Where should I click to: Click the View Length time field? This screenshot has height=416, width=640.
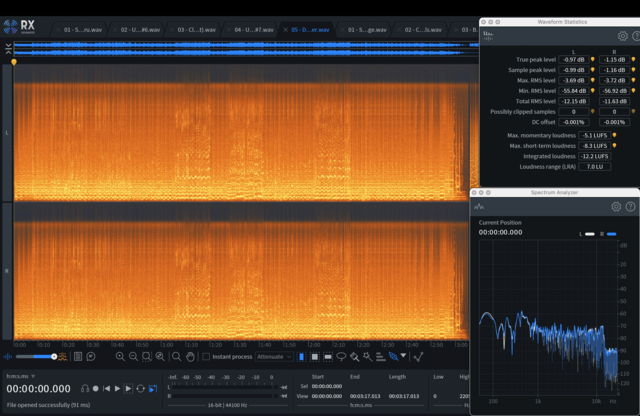pyautogui.click(x=404, y=396)
